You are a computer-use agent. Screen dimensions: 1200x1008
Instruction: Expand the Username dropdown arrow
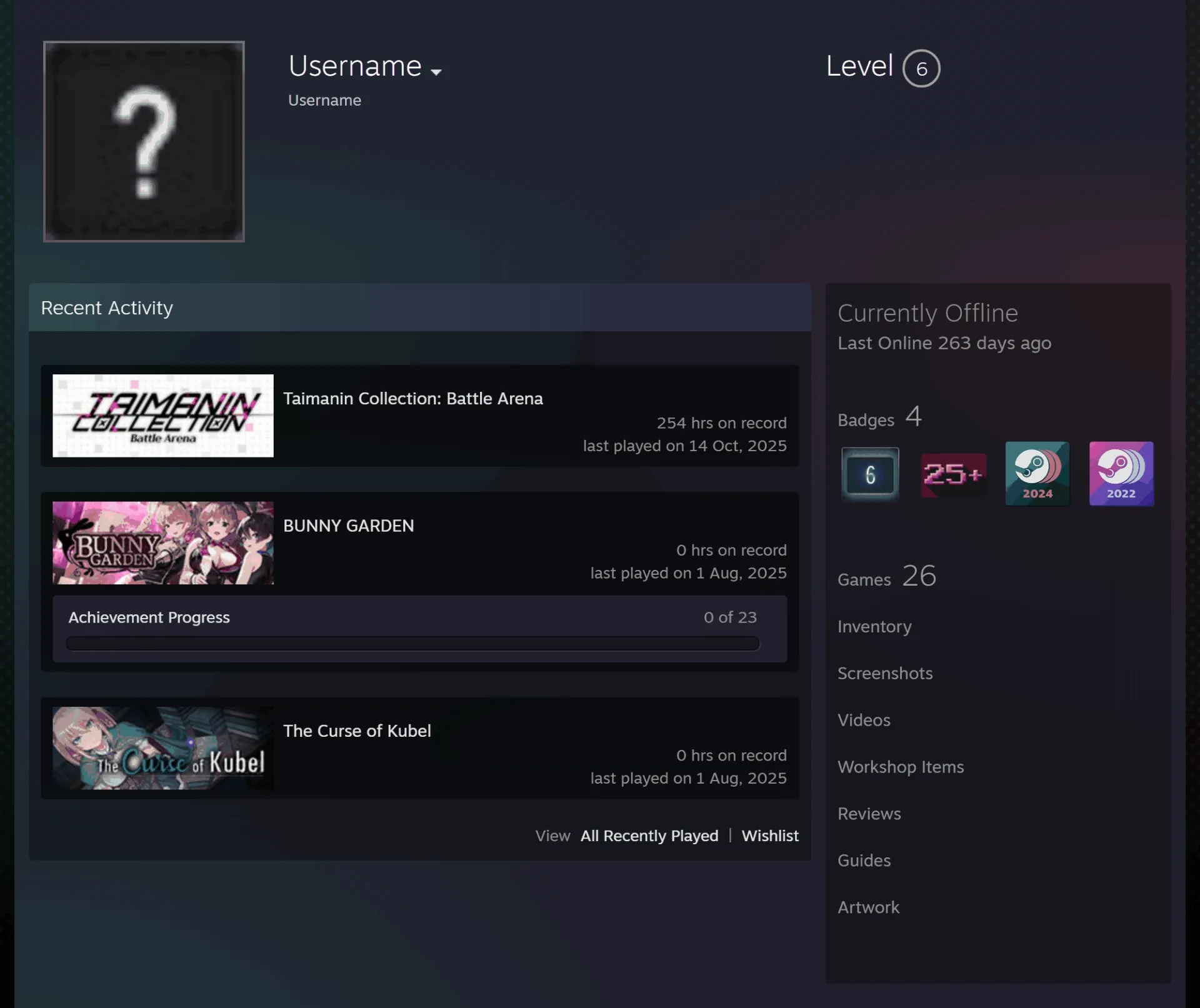436,72
